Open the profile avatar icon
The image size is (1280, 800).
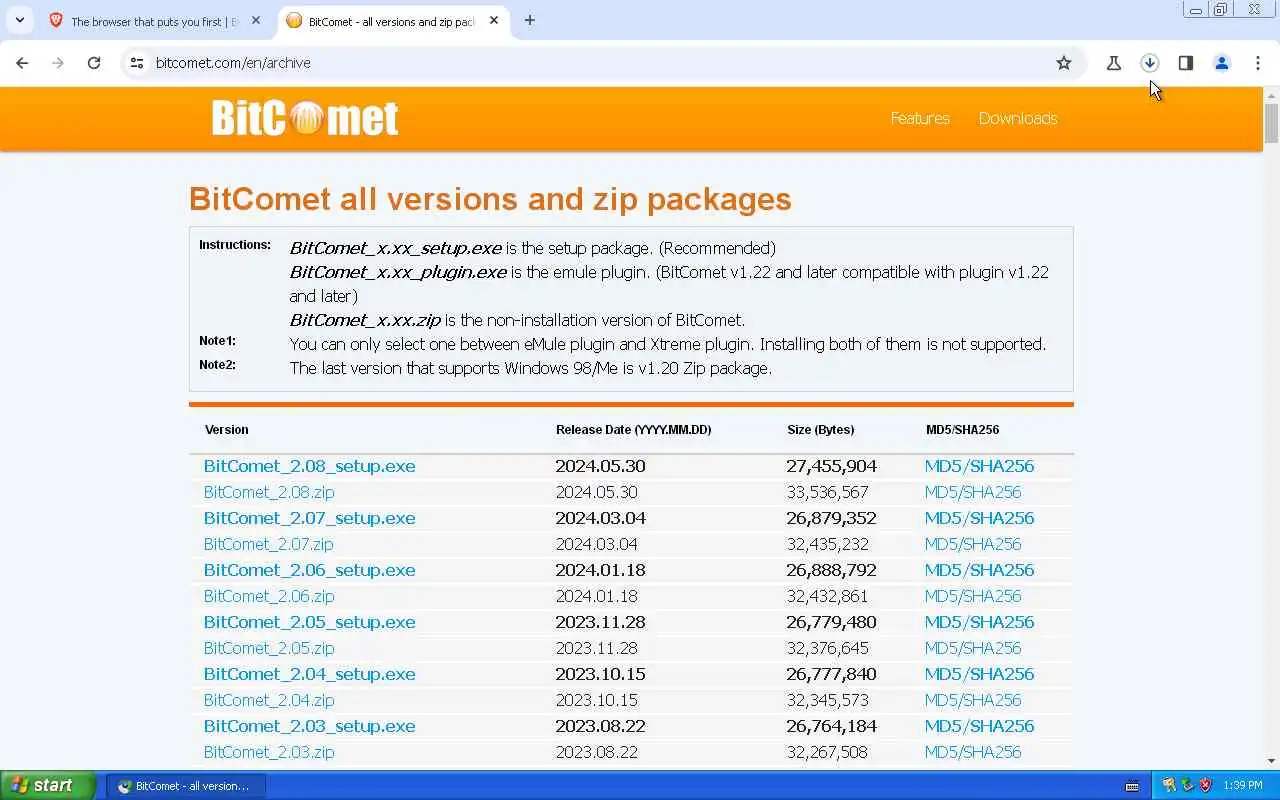coord(1221,63)
